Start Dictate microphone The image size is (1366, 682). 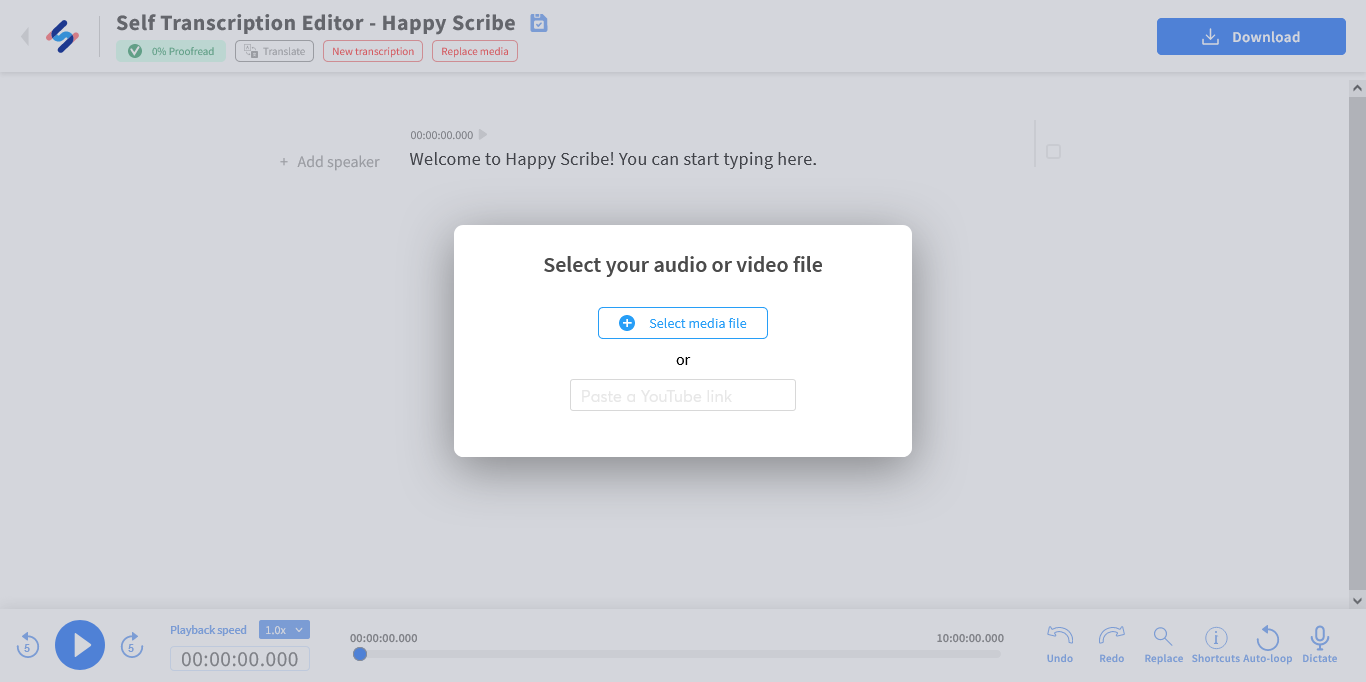click(x=1319, y=644)
